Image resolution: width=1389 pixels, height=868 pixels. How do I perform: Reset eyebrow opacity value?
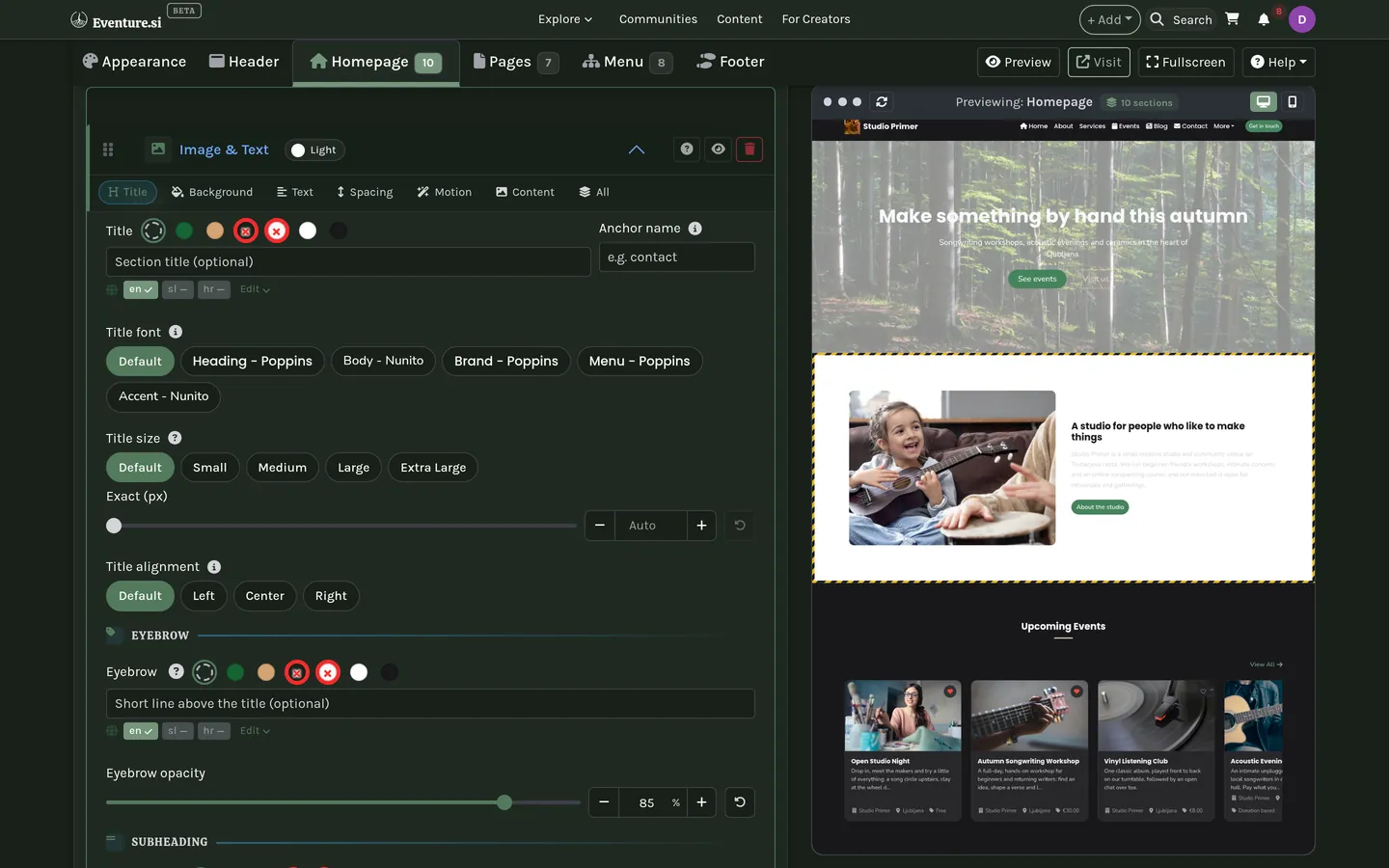(740, 802)
